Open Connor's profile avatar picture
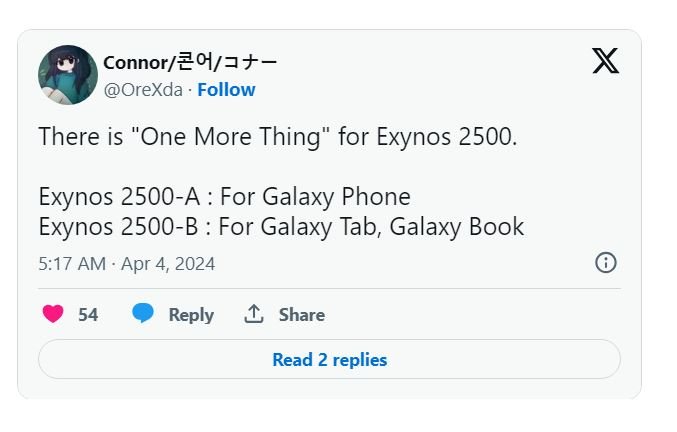 click(68, 75)
